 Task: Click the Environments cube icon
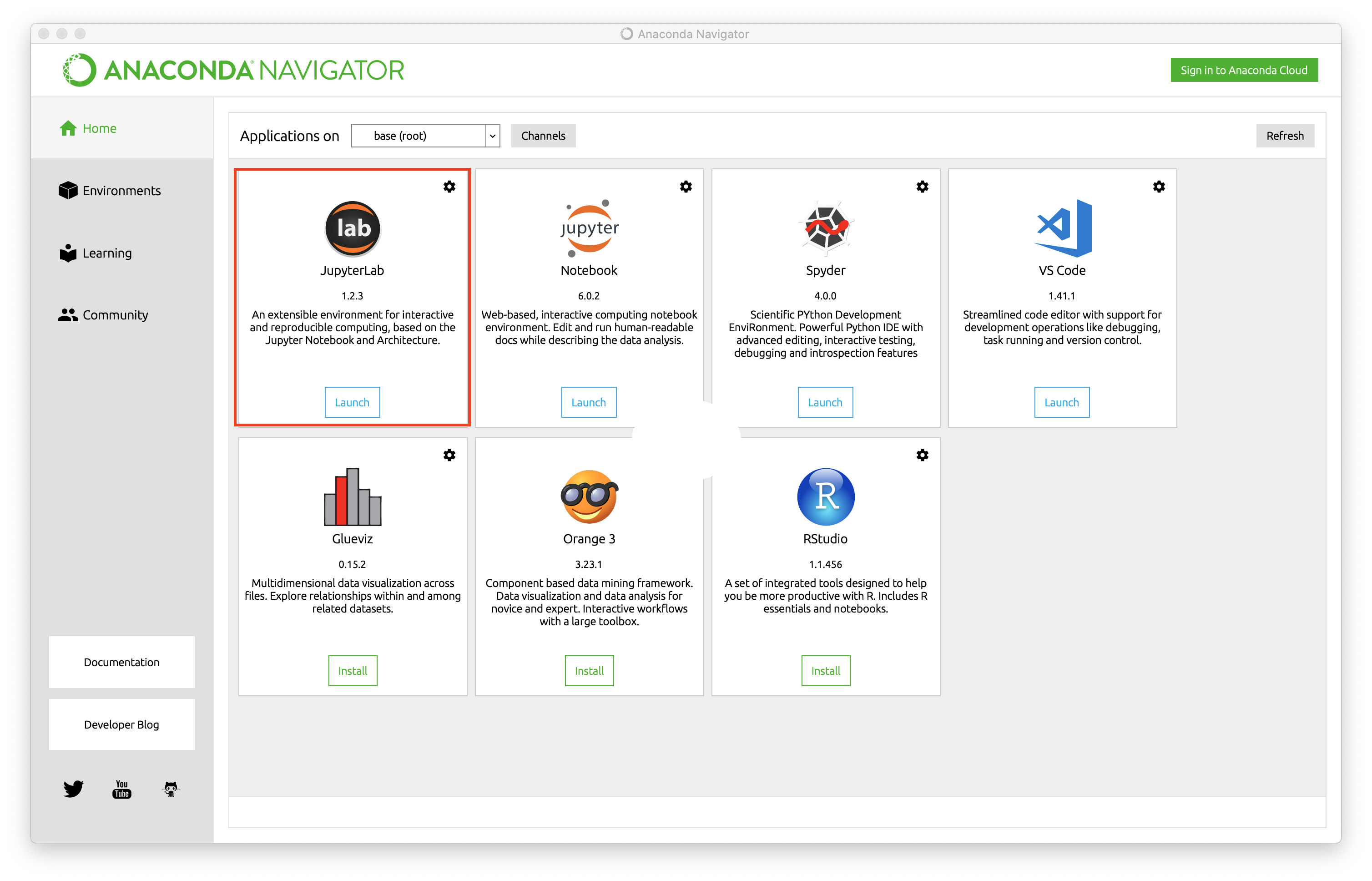coord(68,190)
